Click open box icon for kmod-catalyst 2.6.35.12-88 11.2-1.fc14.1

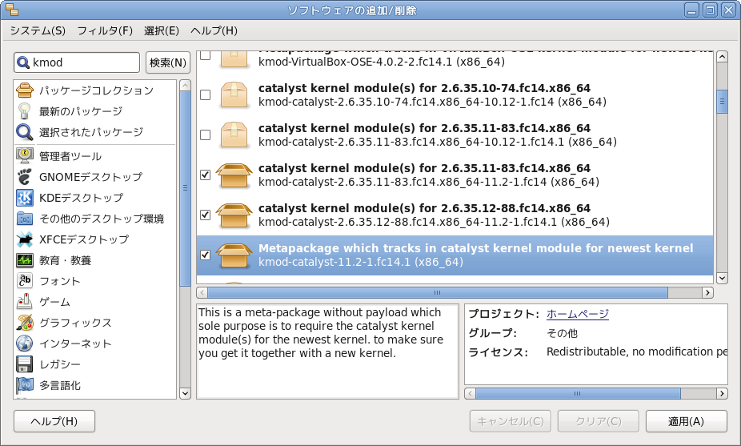pos(234,215)
